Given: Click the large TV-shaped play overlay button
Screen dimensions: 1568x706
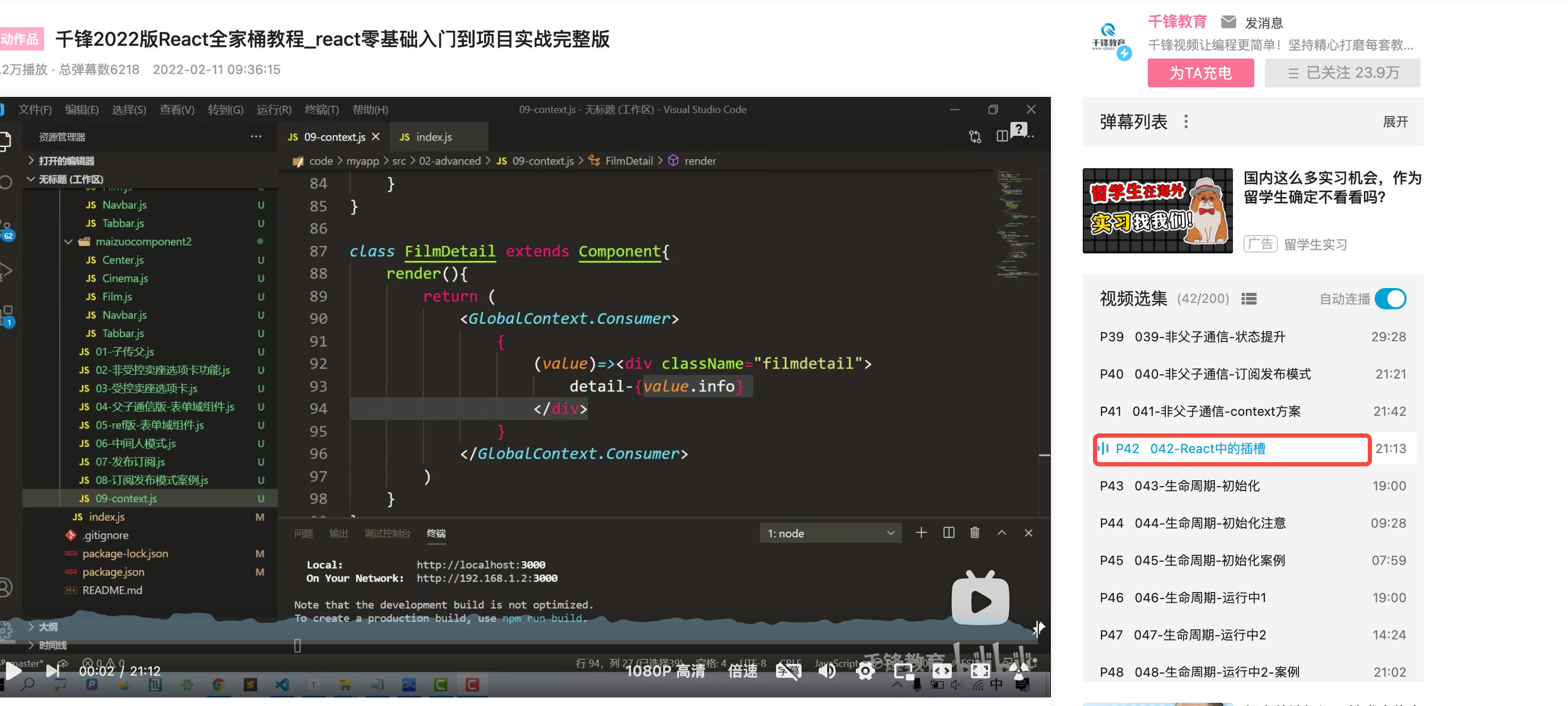Looking at the screenshot, I should pos(980,598).
